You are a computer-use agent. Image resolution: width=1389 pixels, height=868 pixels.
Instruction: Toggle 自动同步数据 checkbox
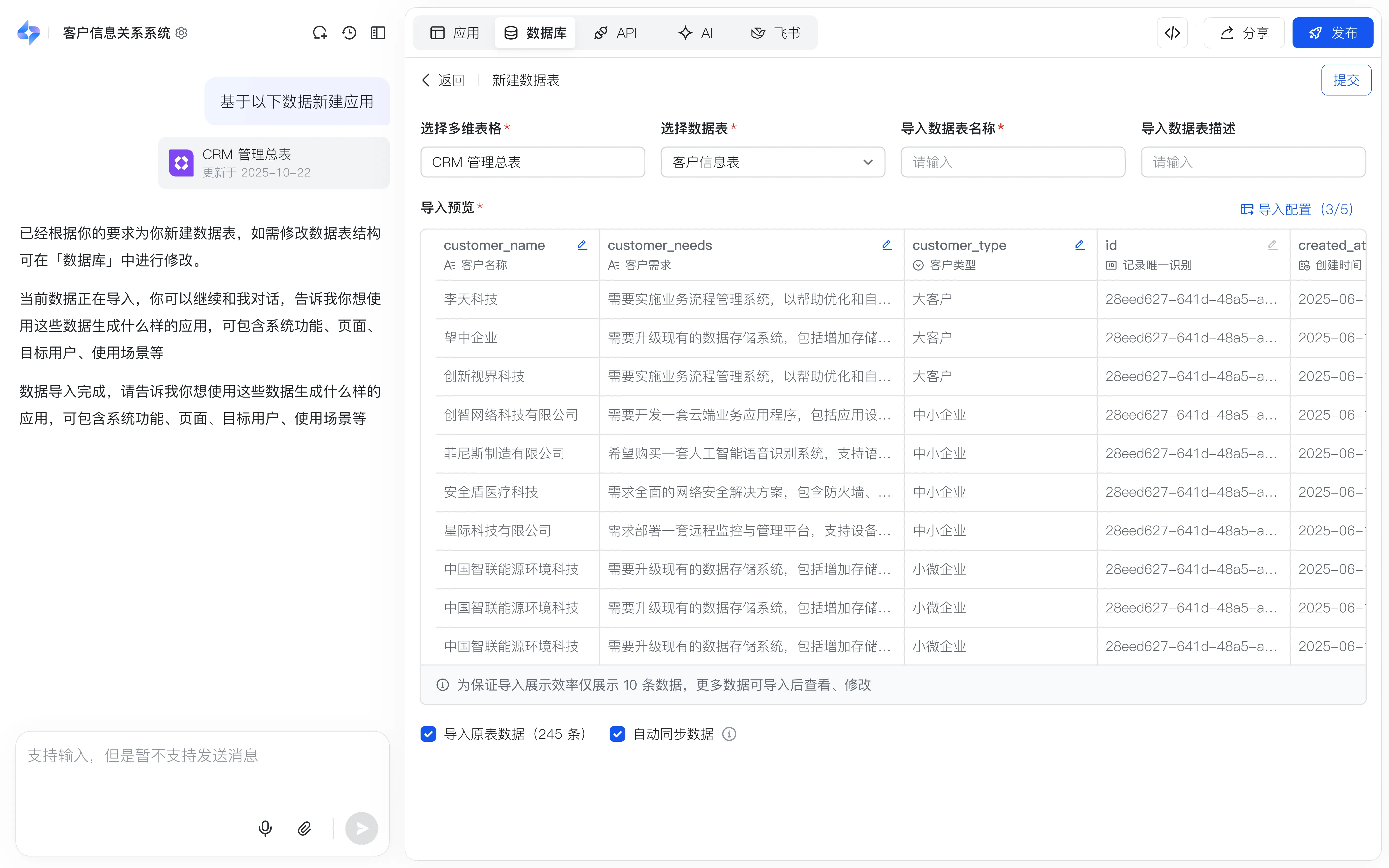coord(617,734)
